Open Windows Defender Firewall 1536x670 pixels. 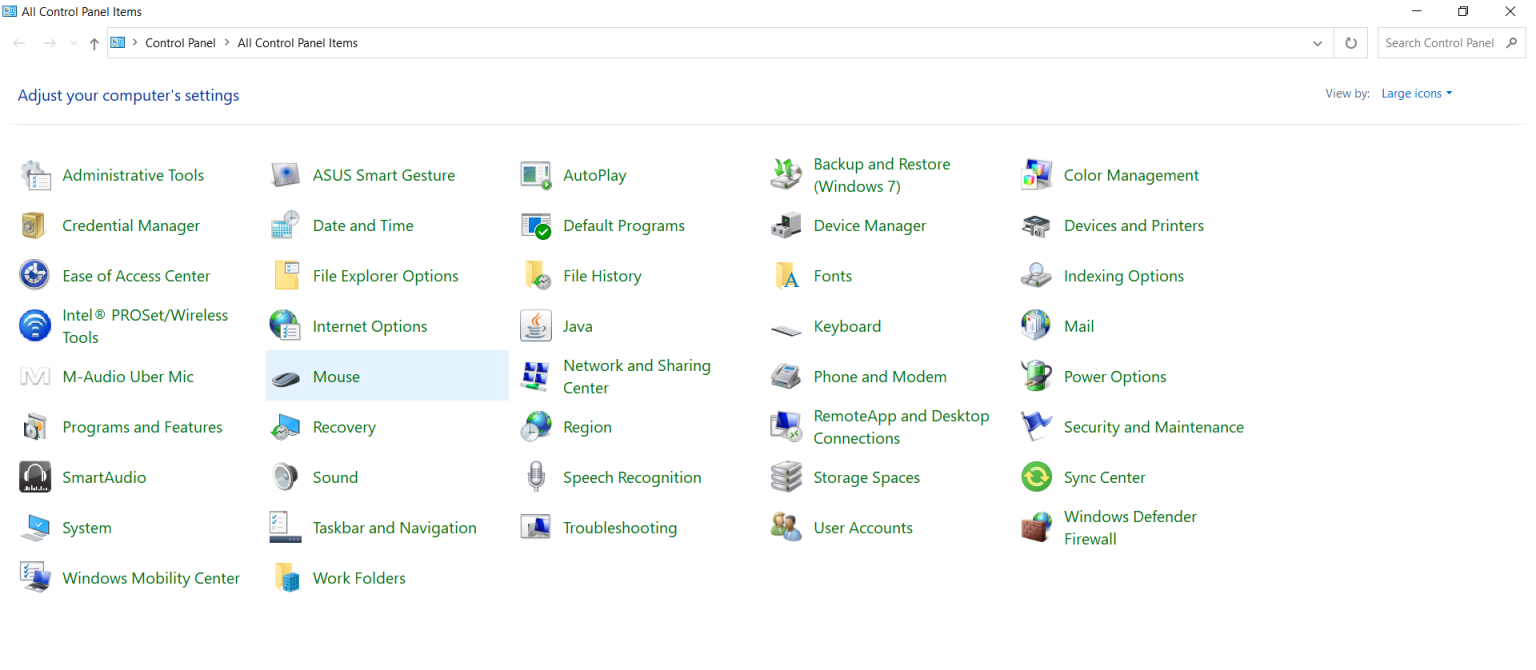[1130, 527]
